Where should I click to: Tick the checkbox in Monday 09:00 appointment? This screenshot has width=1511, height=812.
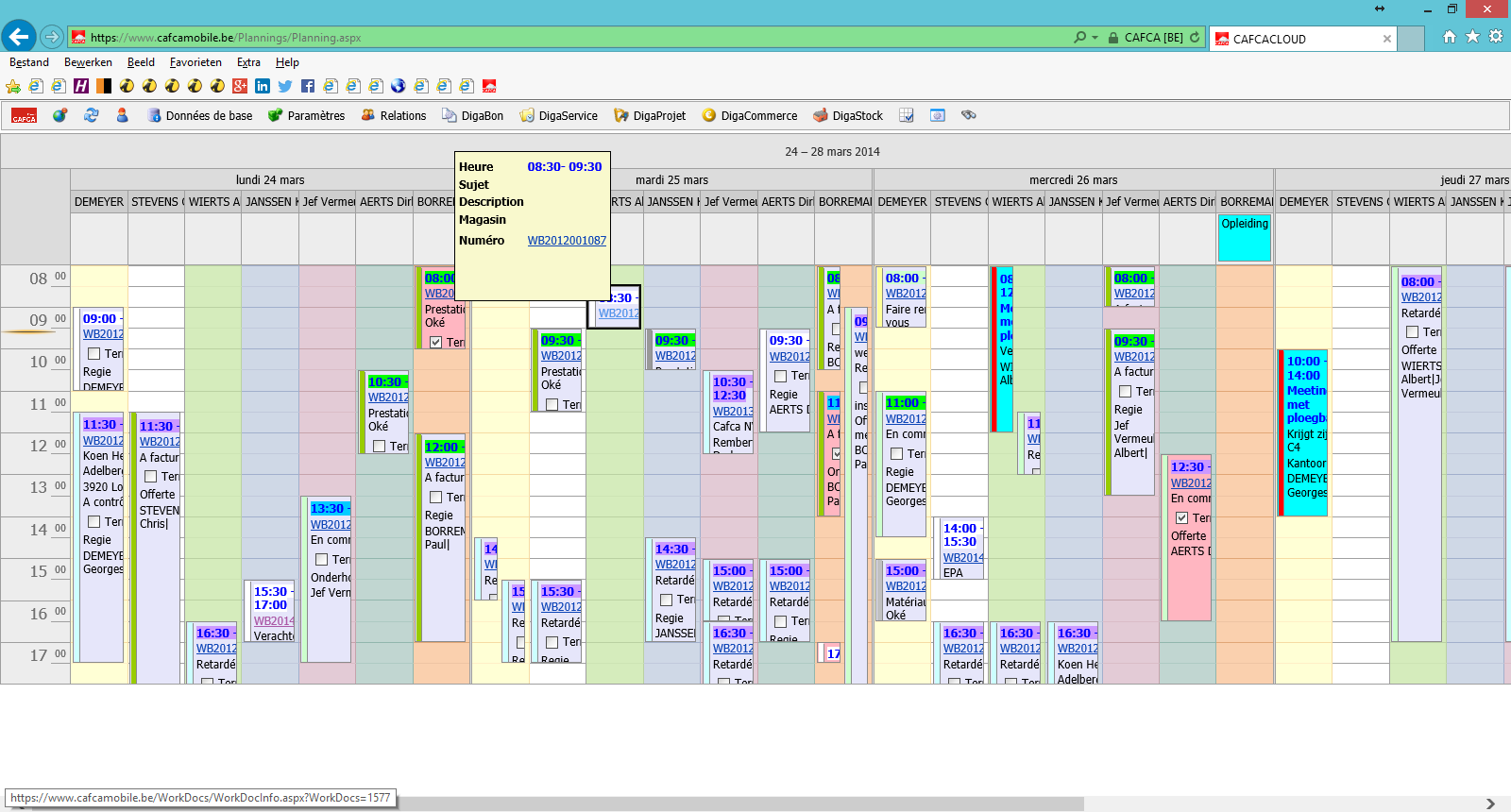[94, 353]
